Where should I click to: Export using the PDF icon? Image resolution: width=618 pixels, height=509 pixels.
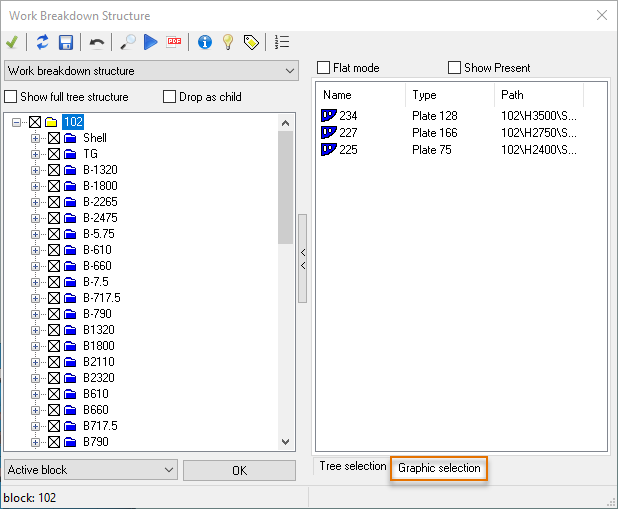174,42
